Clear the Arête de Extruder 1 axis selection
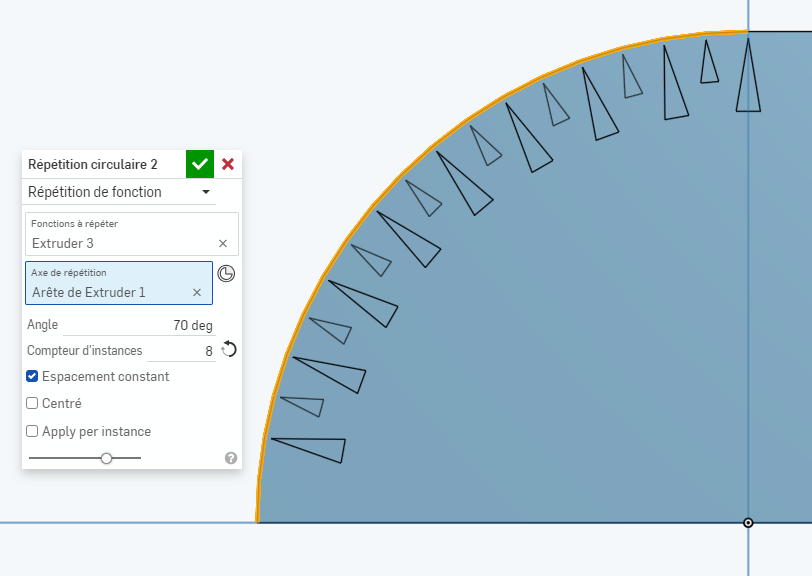 [196, 292]
